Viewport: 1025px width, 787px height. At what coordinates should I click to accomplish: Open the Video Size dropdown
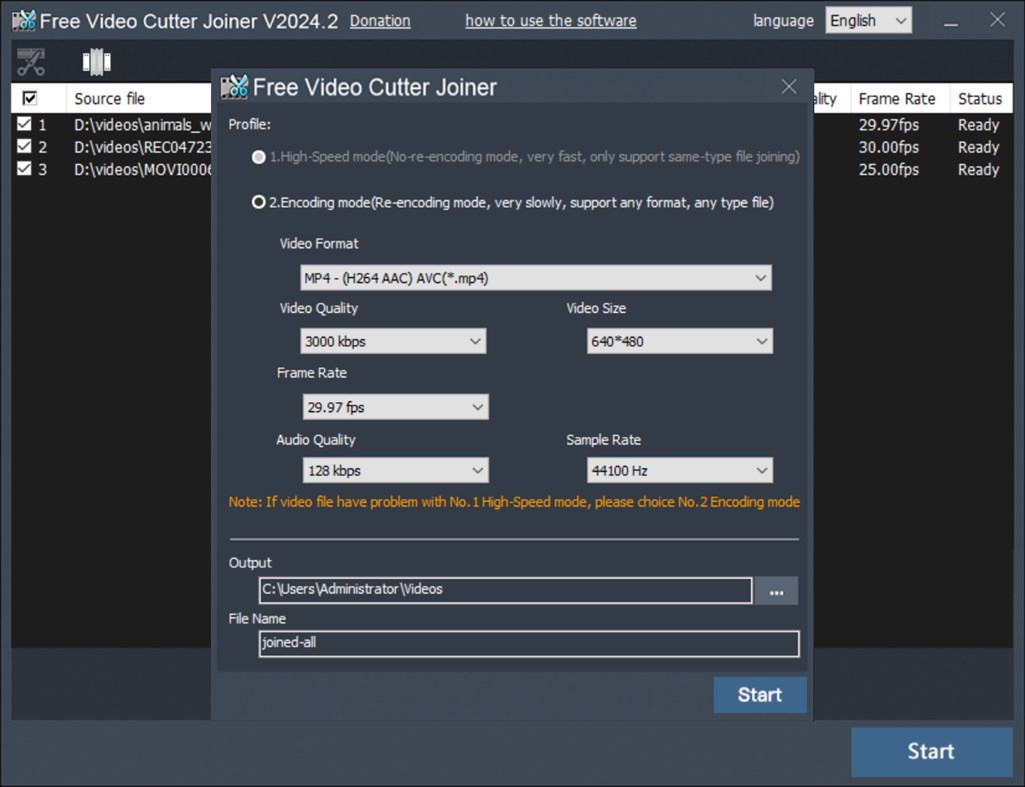tap(679, 341)
